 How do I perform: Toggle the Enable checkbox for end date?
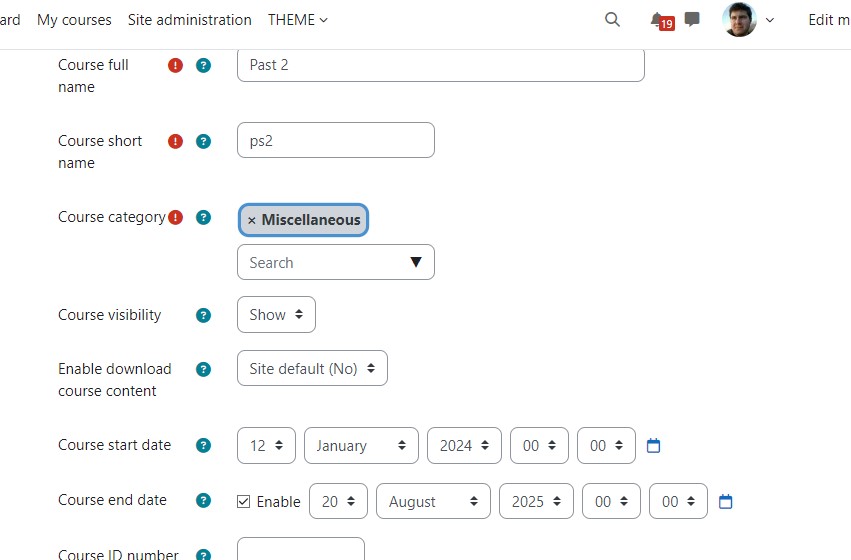(x=244, y=501)
